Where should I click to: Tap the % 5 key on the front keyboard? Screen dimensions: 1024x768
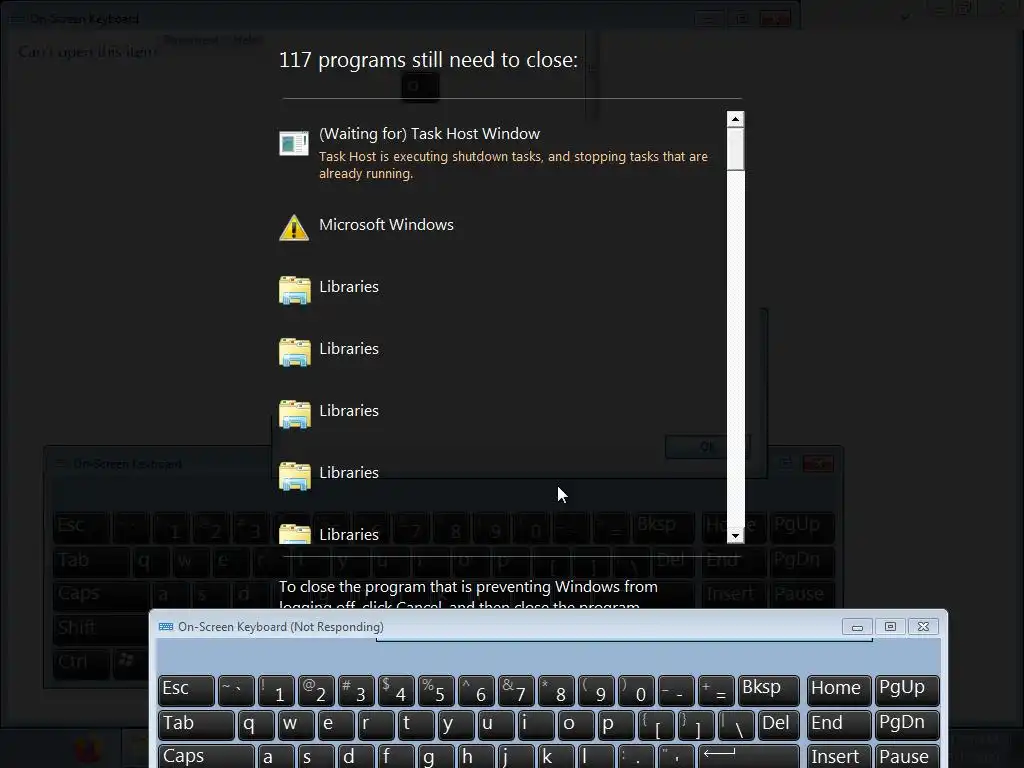[x=436, y=690]
